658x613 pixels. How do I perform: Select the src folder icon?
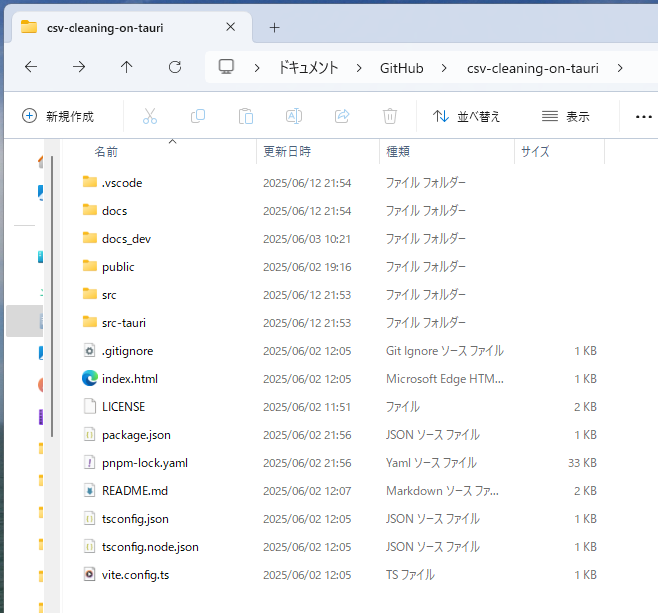(x=89, y=294)
